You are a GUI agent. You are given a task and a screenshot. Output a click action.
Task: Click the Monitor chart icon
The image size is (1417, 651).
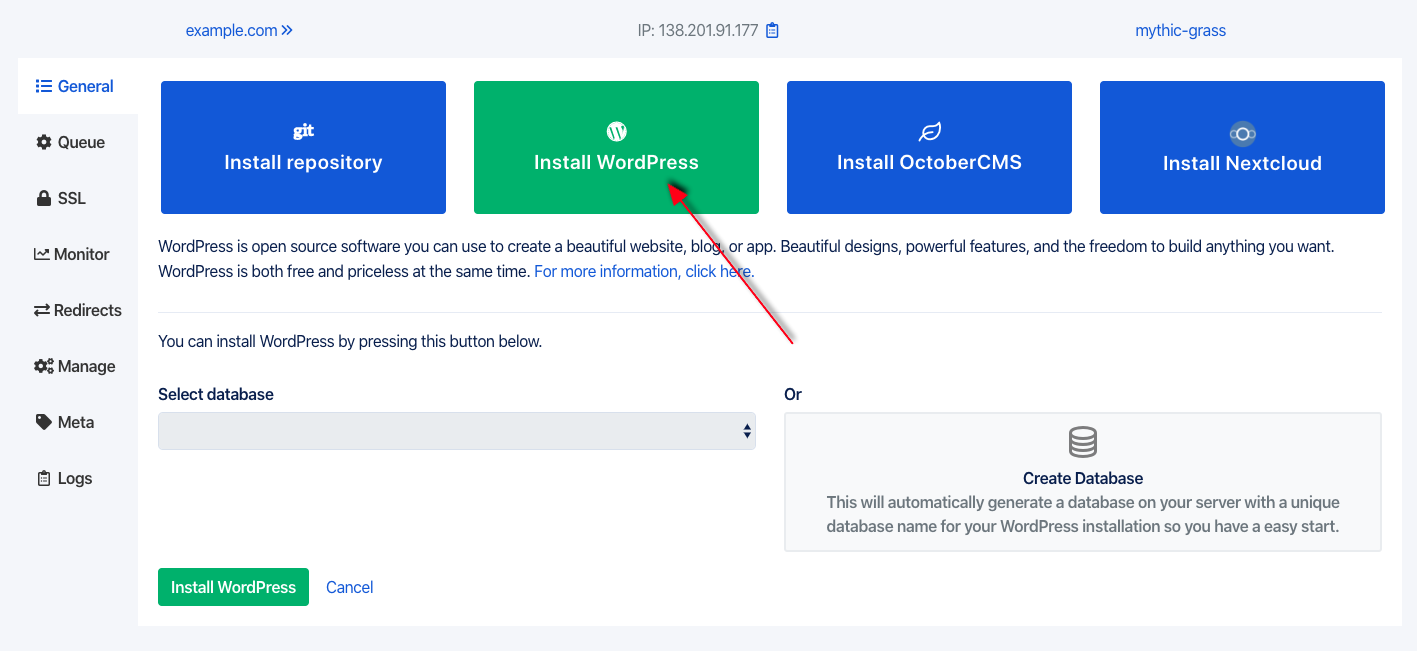pyautogui.click(x=42, y=254)
